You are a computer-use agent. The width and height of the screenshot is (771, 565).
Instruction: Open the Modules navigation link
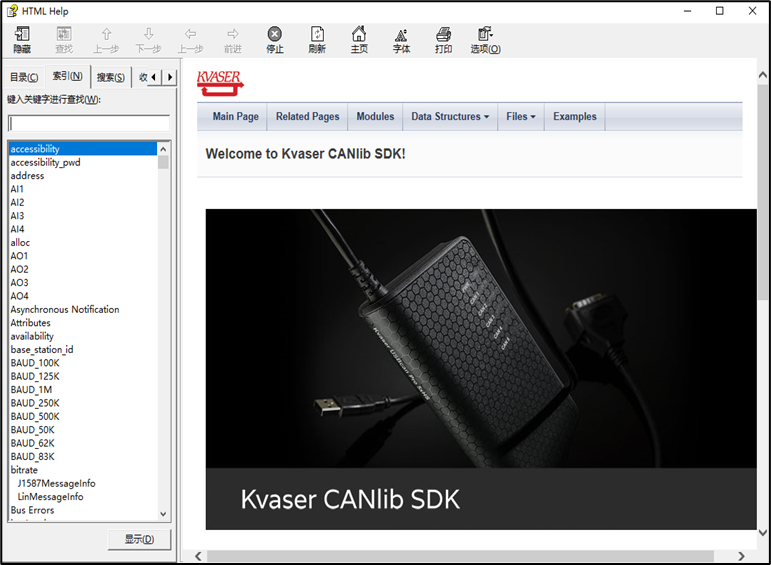tap(375, 117)
